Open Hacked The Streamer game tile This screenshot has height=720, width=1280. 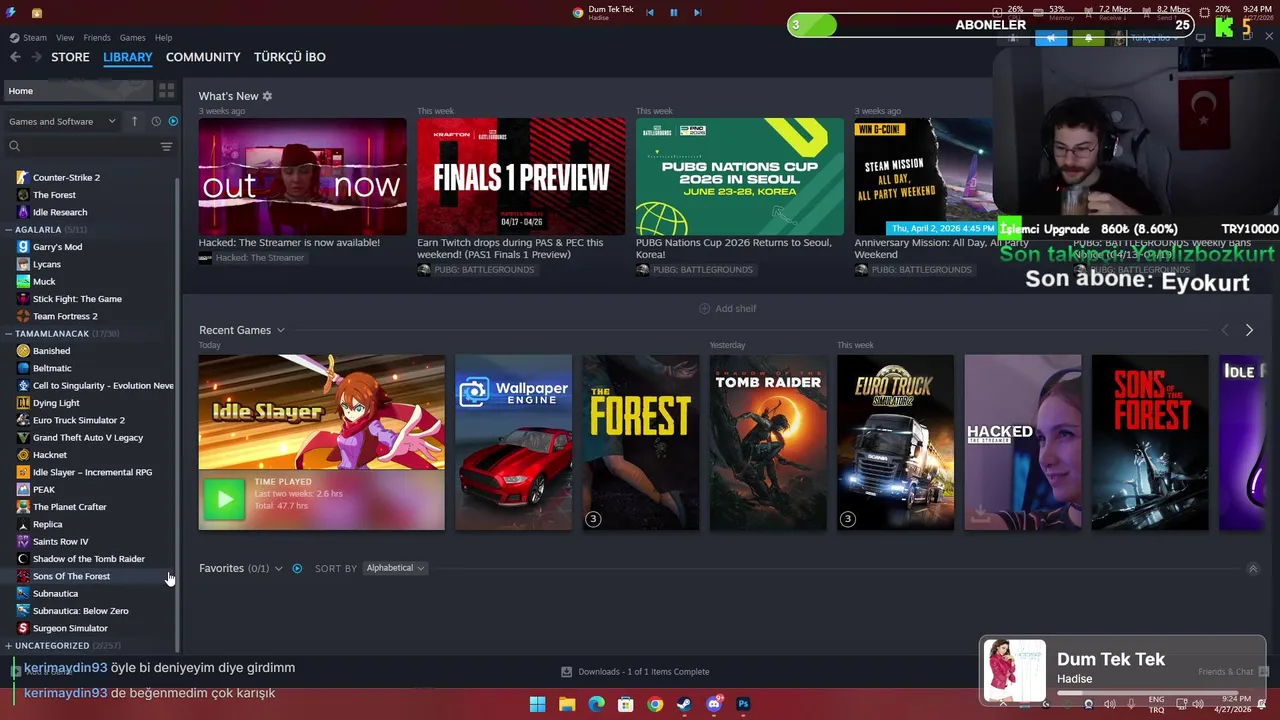[1023, 442]
